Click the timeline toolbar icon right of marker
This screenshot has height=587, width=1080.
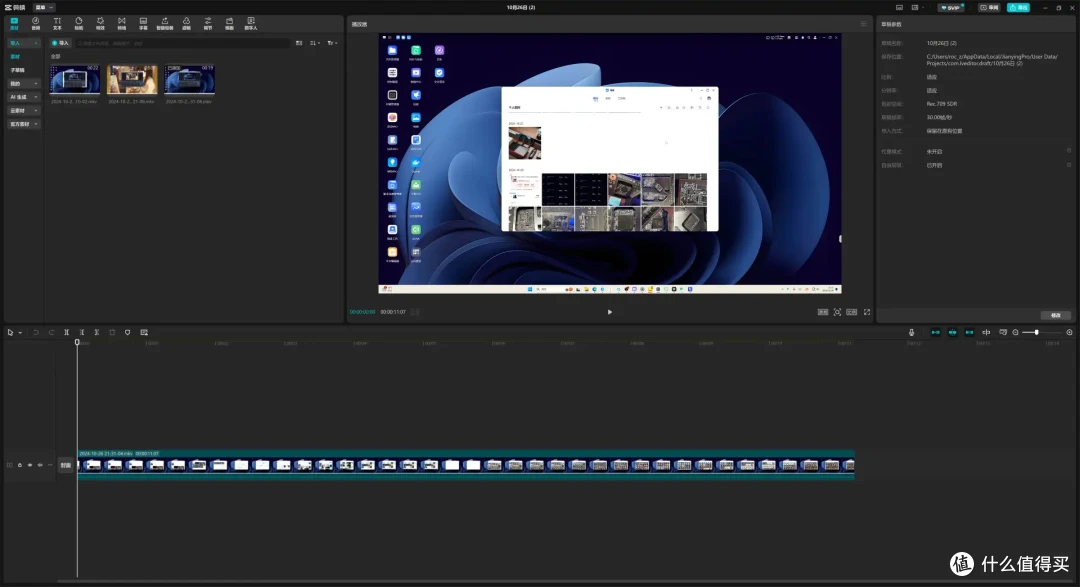coord(144,332)
